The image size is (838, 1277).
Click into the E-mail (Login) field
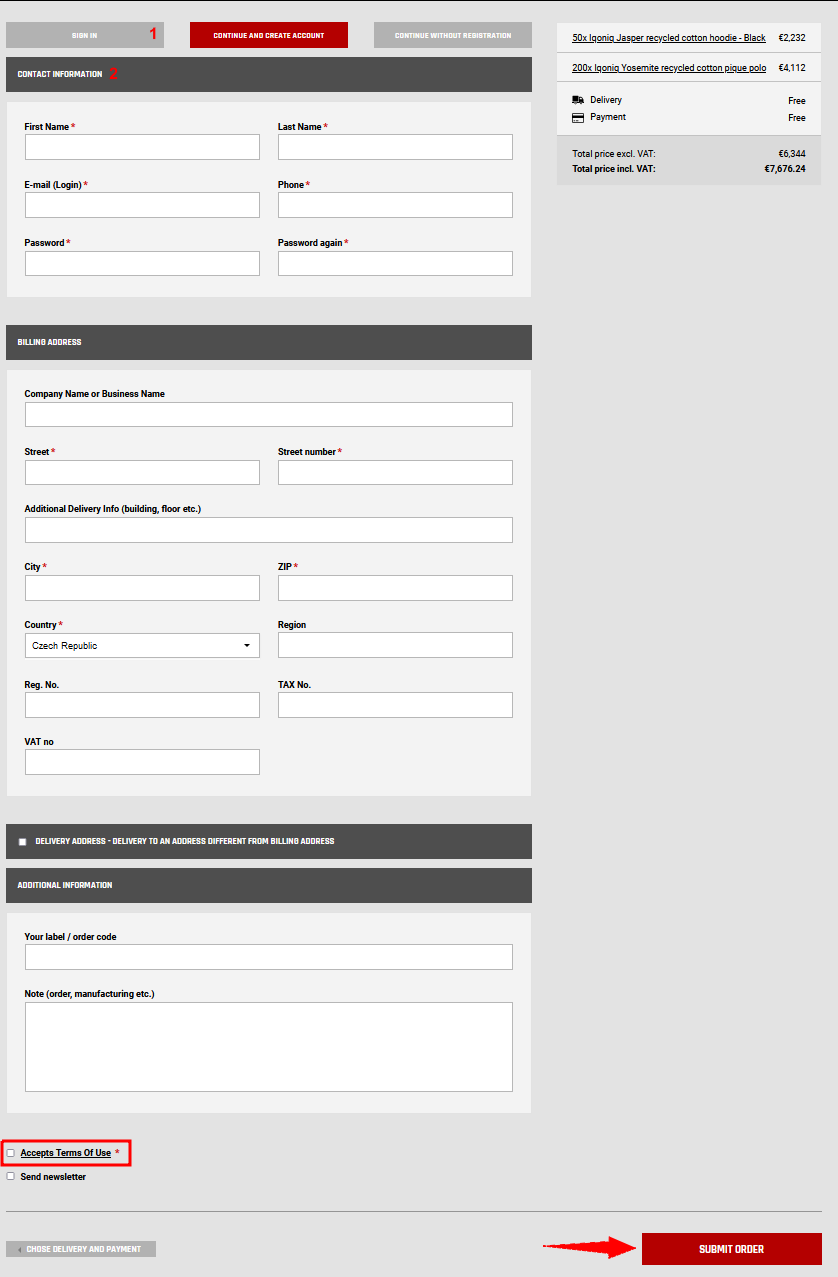142,205
